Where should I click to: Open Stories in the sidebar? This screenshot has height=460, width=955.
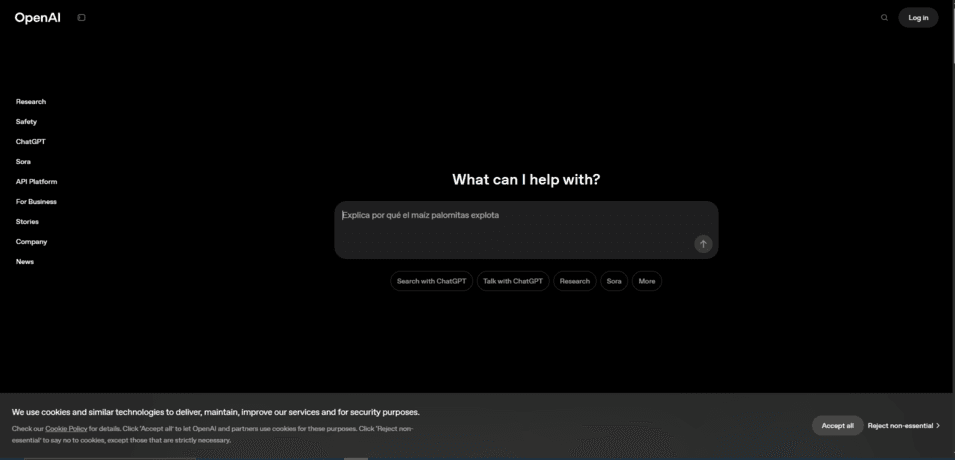pos(27,222)
